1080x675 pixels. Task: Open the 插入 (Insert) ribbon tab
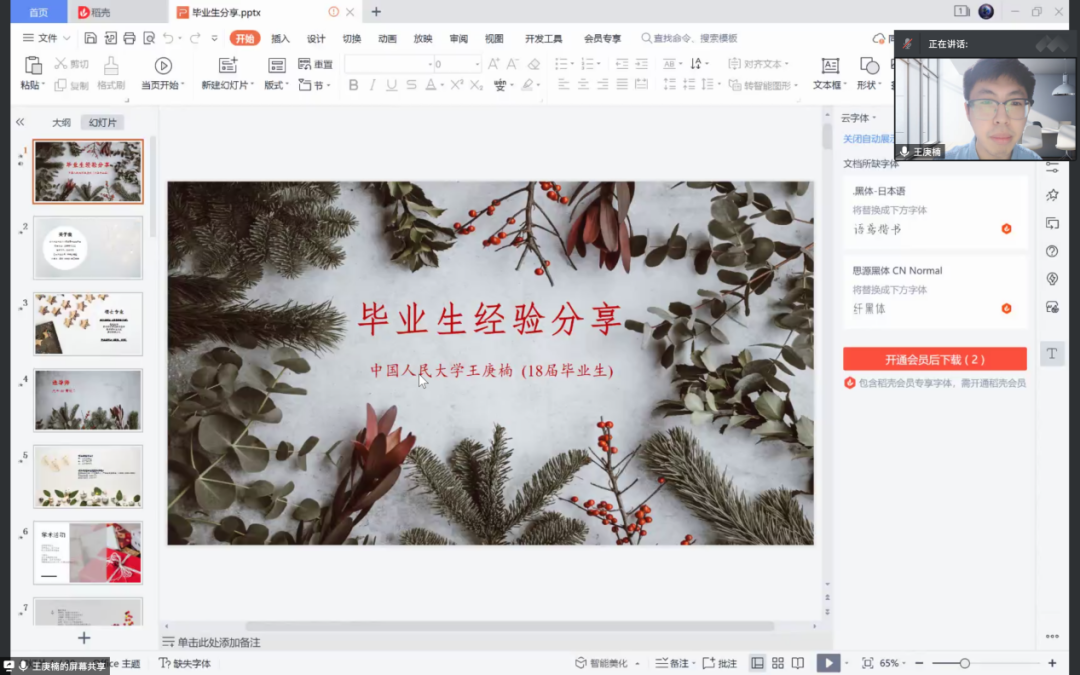click(280, 38)
